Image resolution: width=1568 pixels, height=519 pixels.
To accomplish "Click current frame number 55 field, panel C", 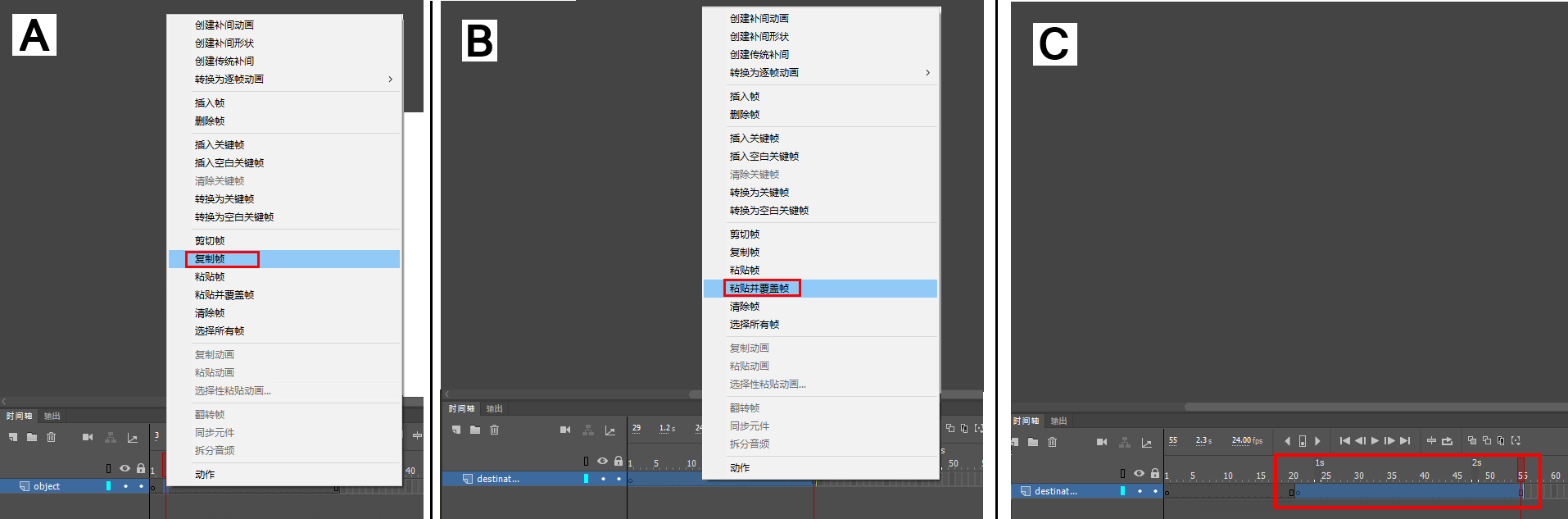I will pyautogui.click(x=1173, y=441).
